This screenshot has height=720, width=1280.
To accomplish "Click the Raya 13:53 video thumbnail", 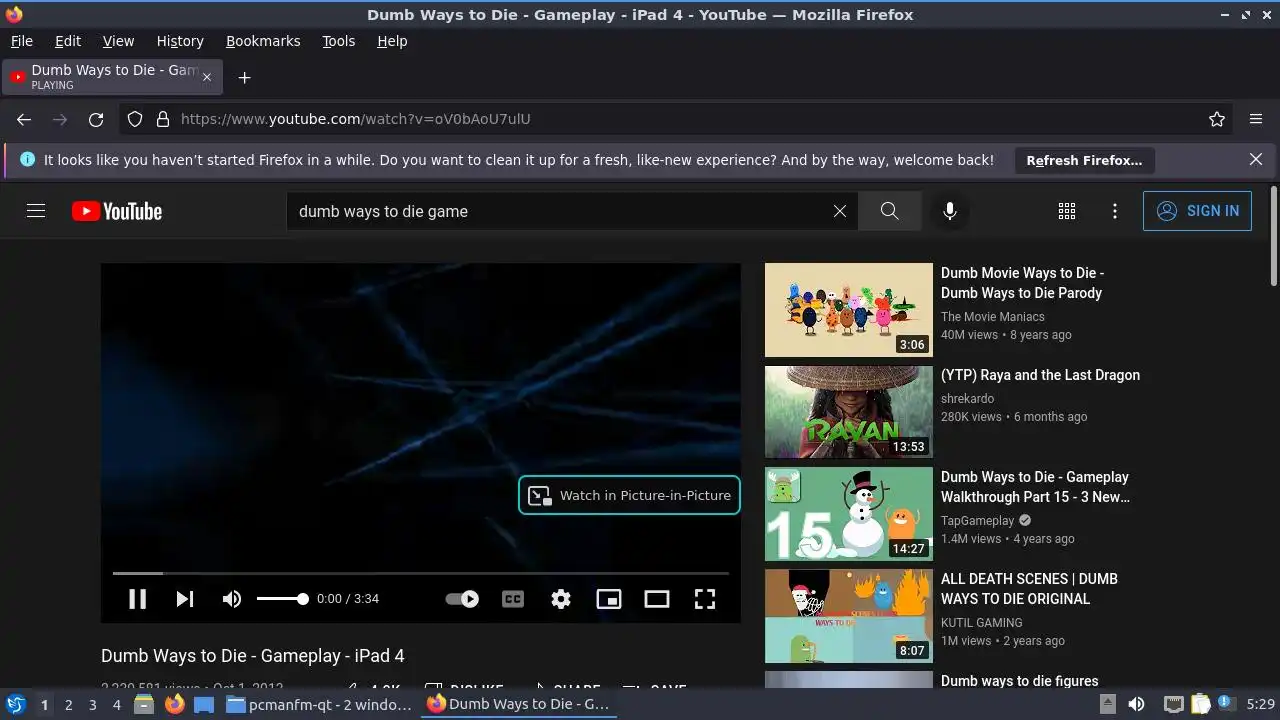I will click(849, 412).
